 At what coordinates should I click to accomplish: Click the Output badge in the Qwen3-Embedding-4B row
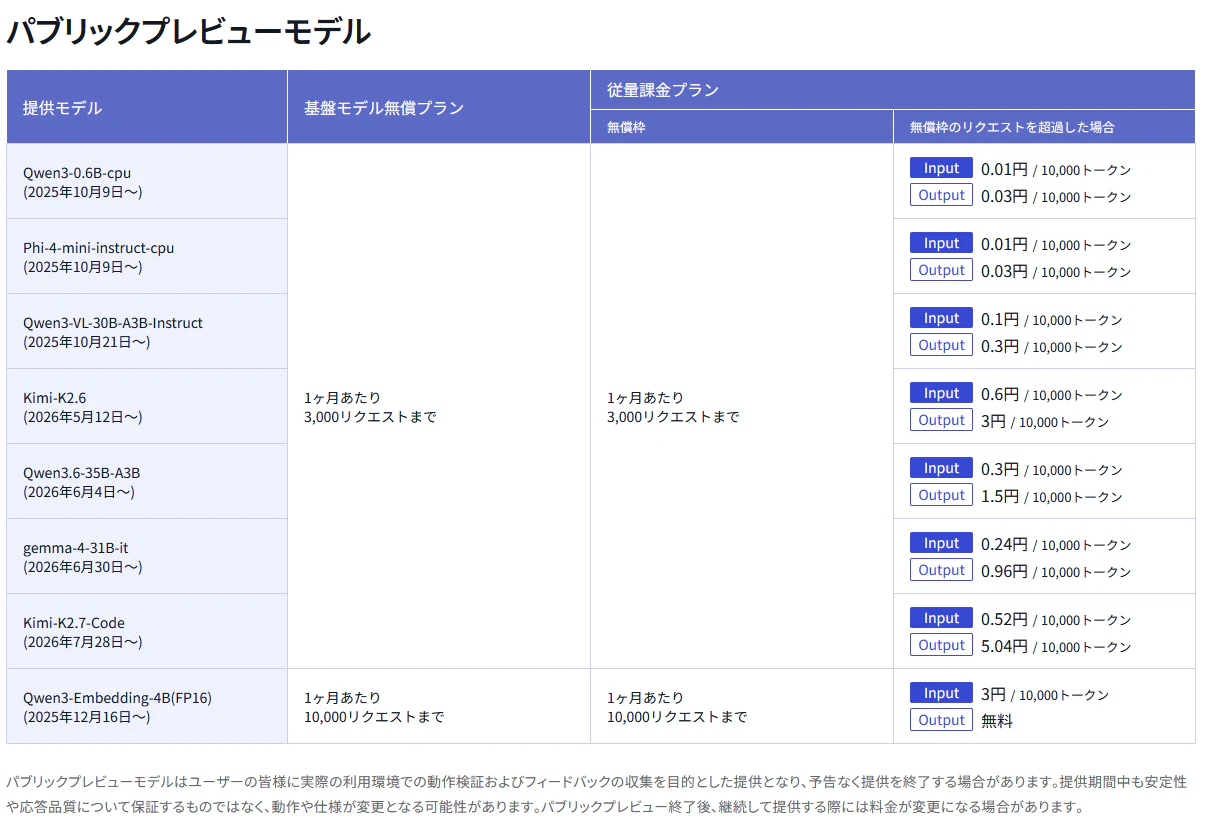point(941,720)
